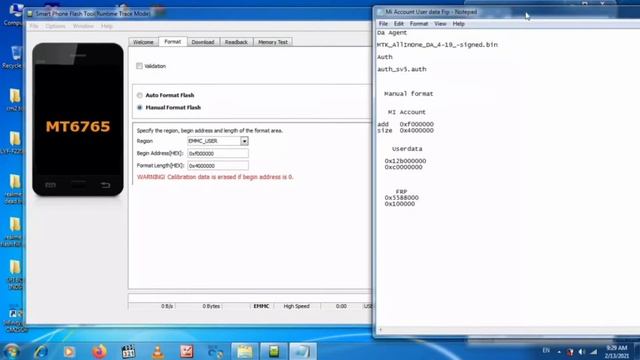
Task: Click the Notepad window title bar
Action: [507, 12]
